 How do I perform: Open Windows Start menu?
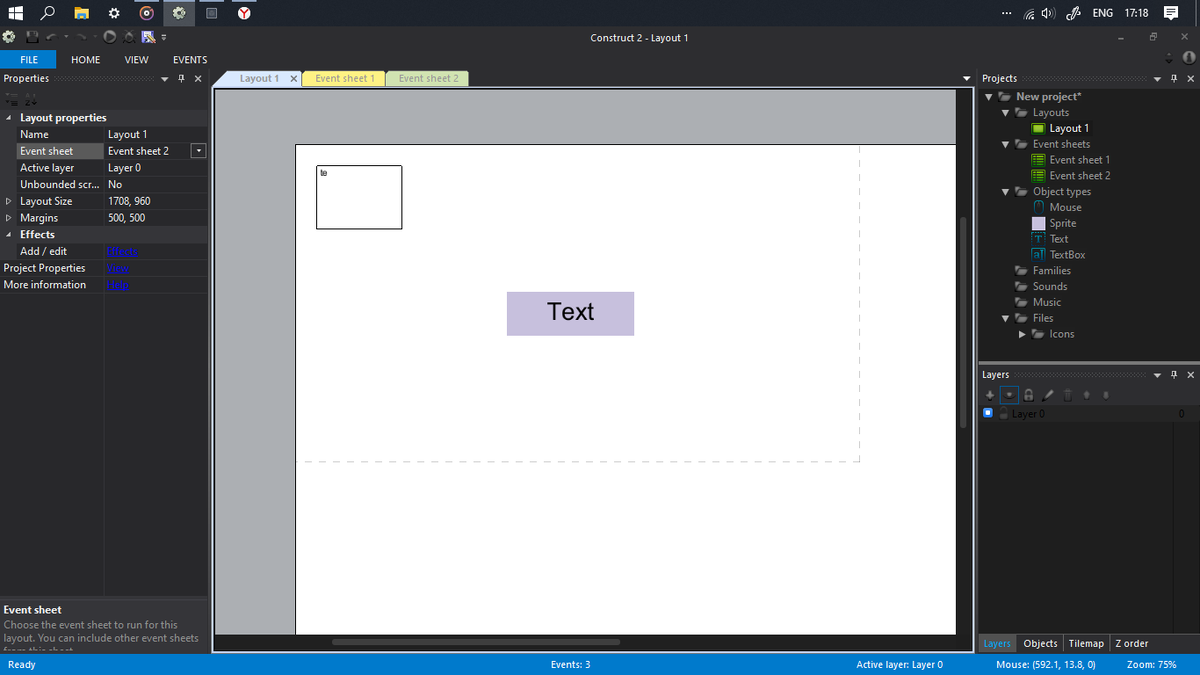[x=15, y=13]
